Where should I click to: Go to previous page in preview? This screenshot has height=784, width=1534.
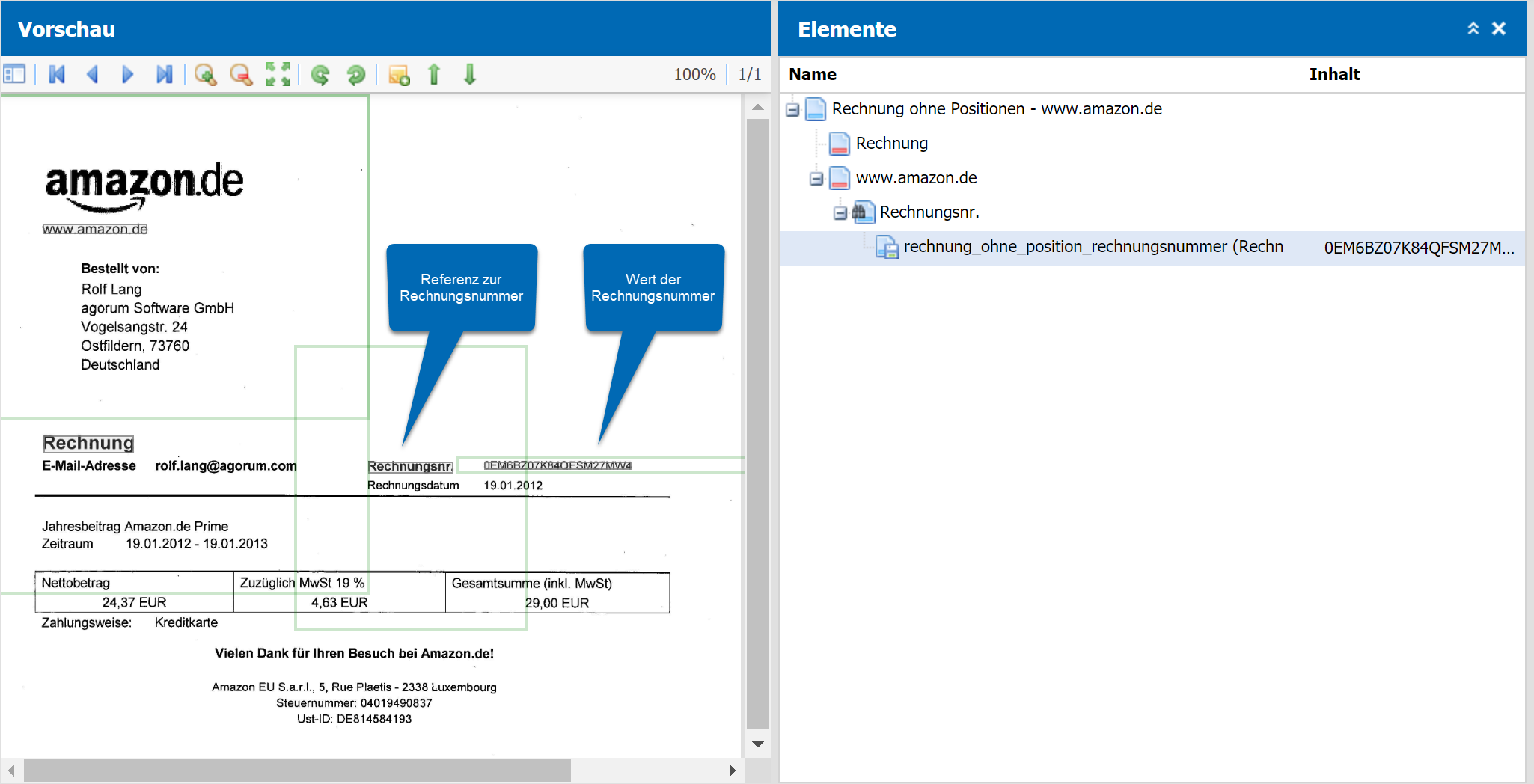[93, 74]
